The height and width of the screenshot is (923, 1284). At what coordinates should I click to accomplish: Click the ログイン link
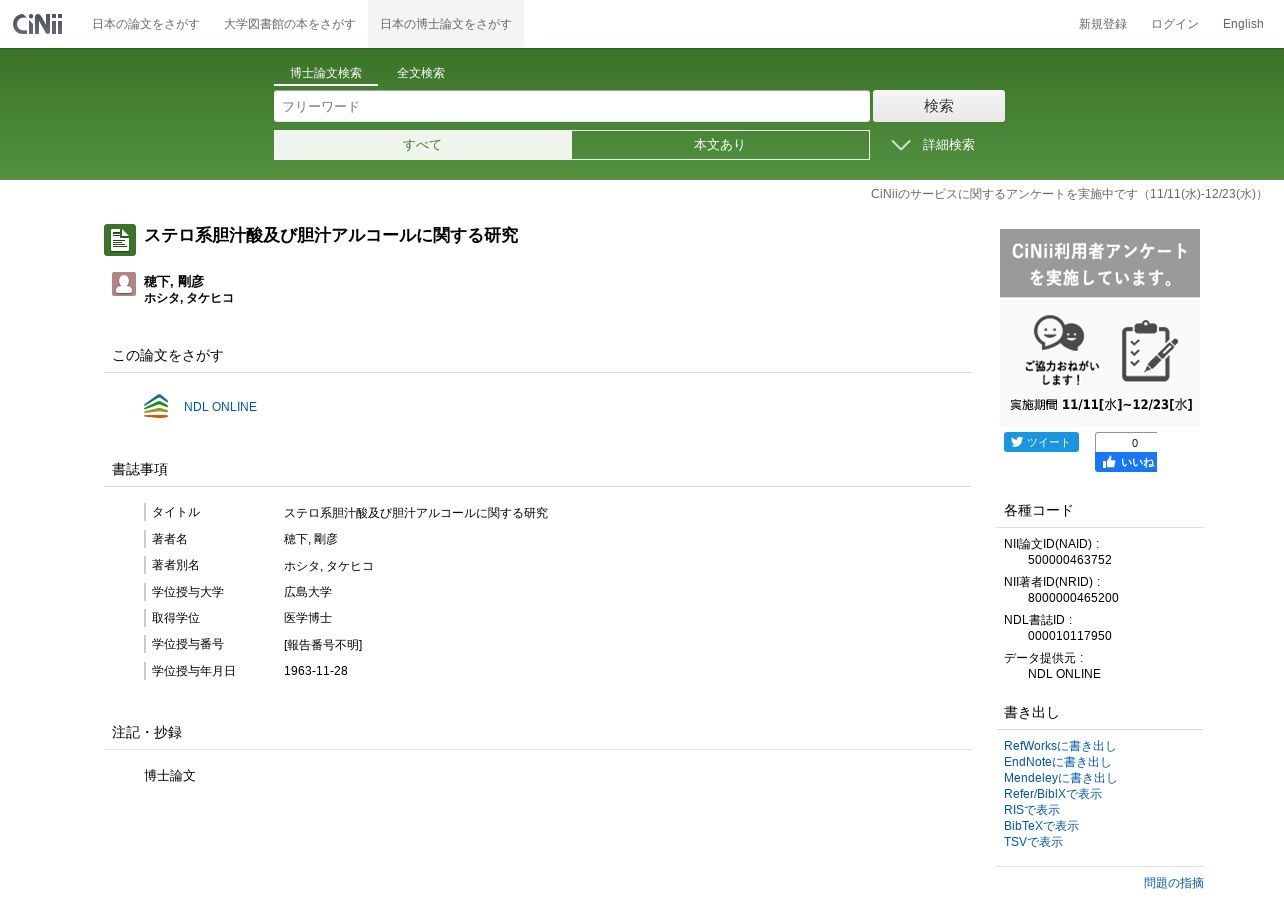coord(1175,24)
